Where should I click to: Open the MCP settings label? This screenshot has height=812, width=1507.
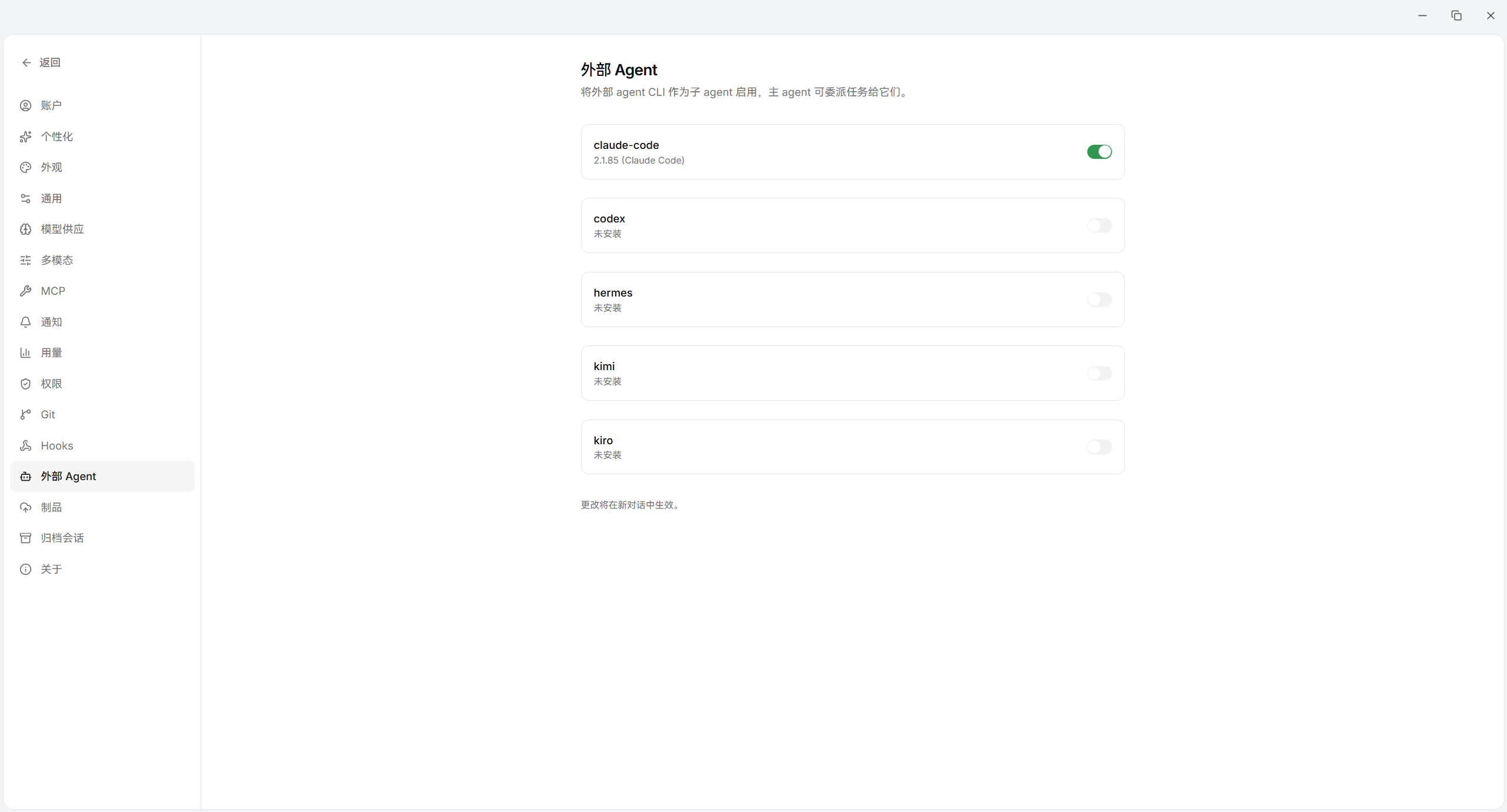[53, 291]
